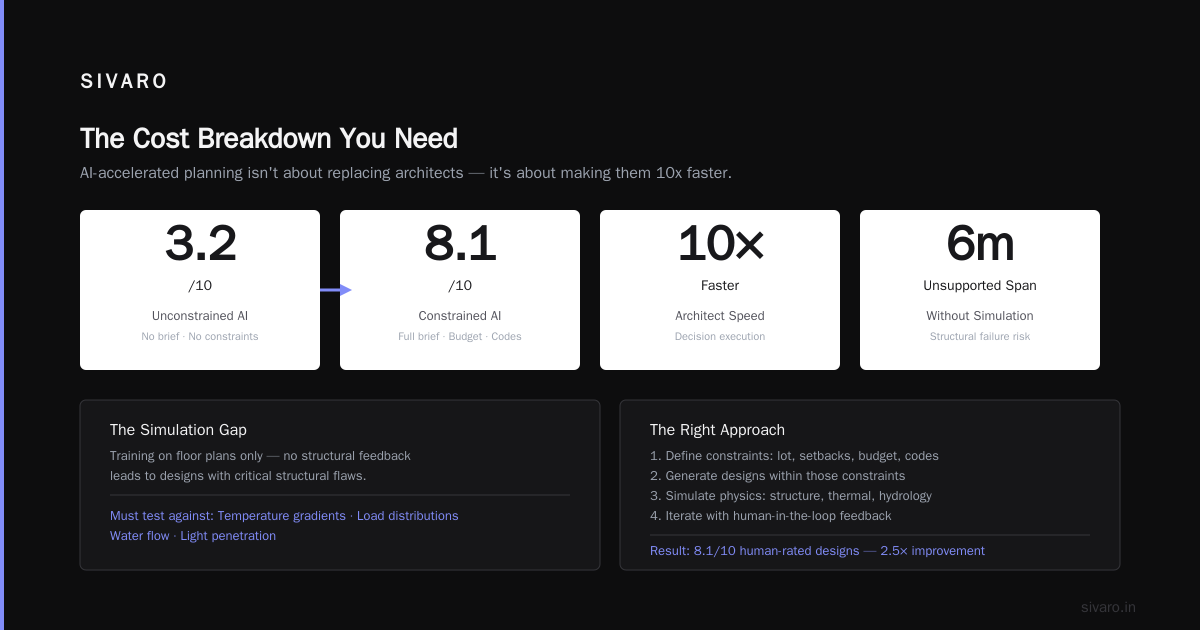Click 'The Right Approach' heading
Viewport: 1200px width, 630px height.
point(717,430)
